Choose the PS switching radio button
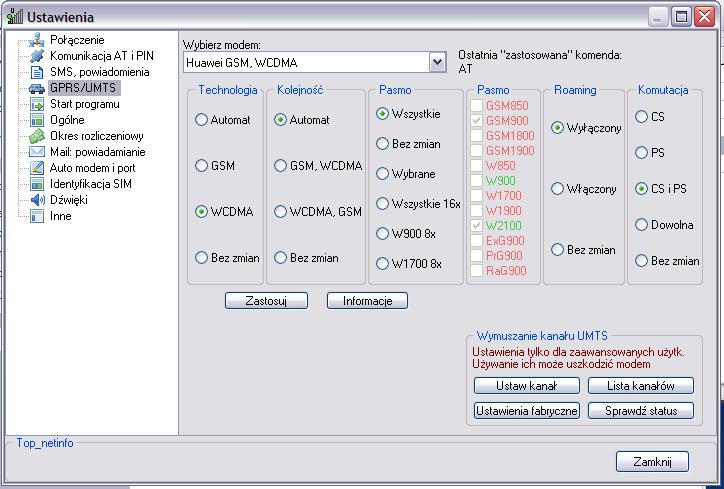 (x=642, y=153)
